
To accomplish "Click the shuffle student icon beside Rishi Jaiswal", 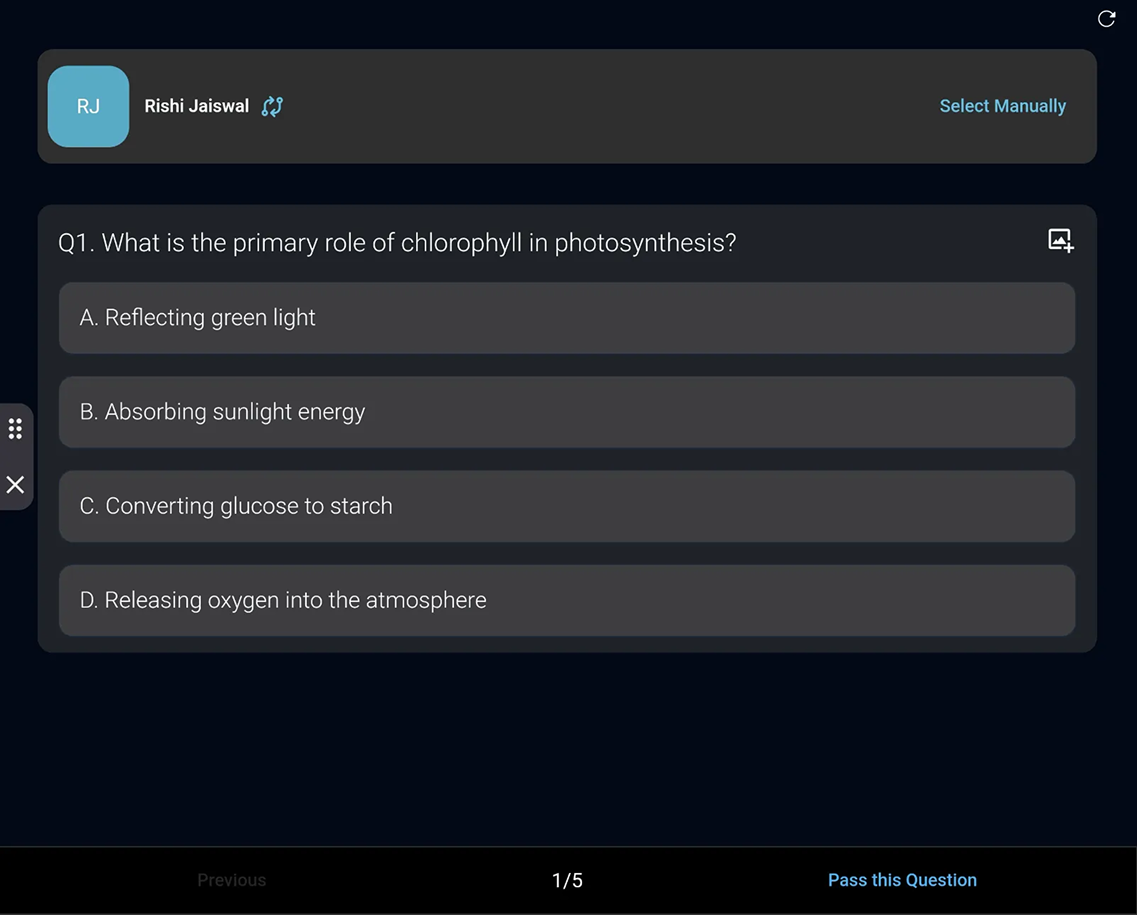I will click(272, 106).
